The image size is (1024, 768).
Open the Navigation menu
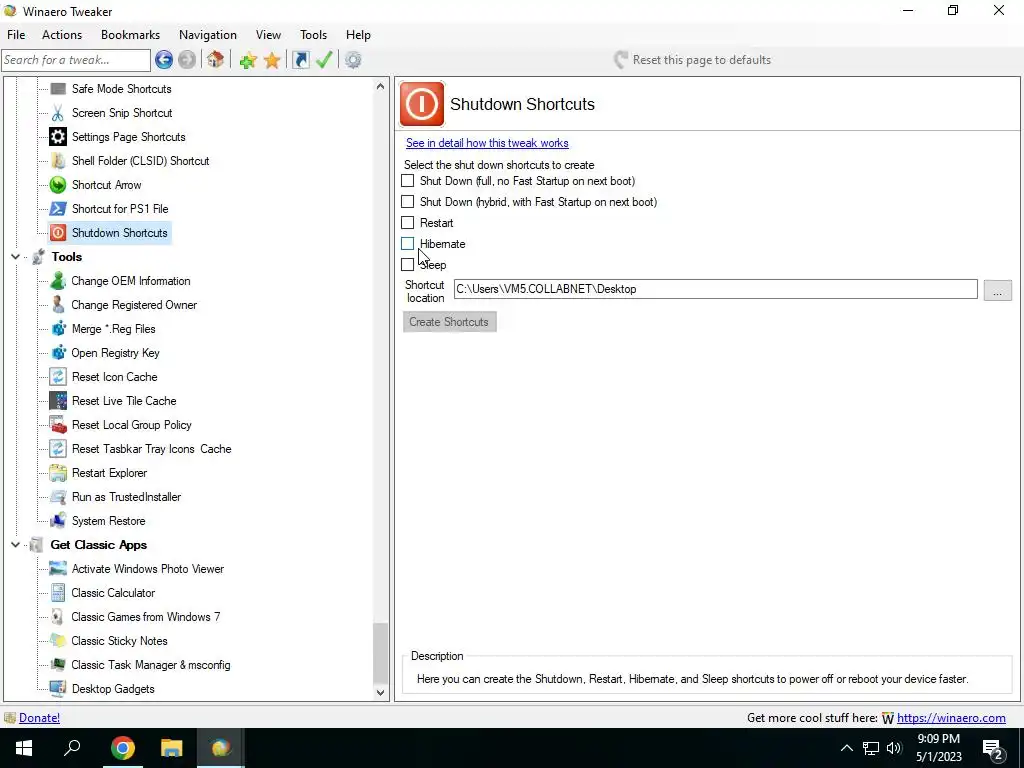[x=208, y=35]
